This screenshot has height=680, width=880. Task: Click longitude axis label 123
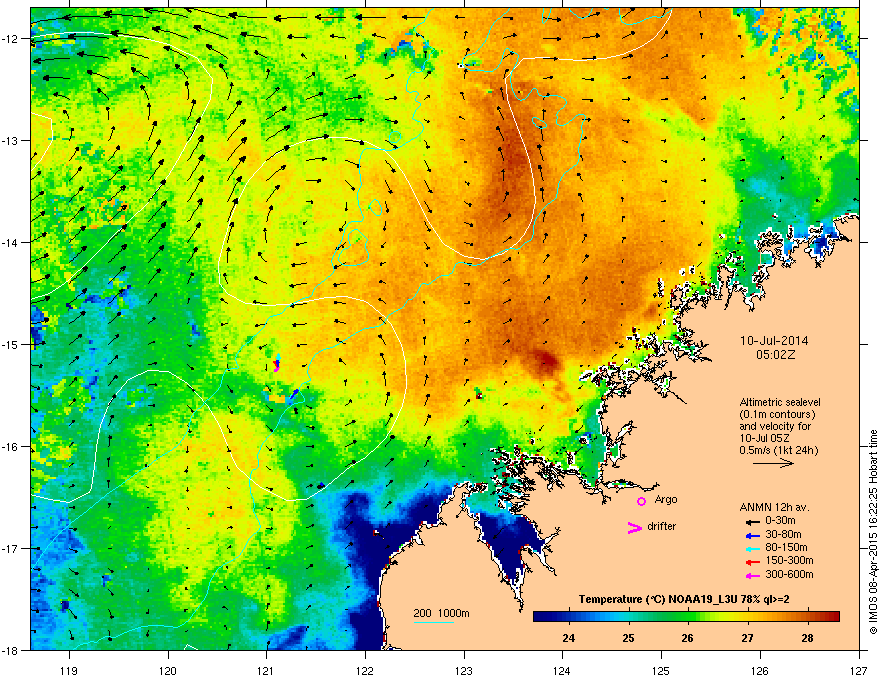(x=464, y=670)
